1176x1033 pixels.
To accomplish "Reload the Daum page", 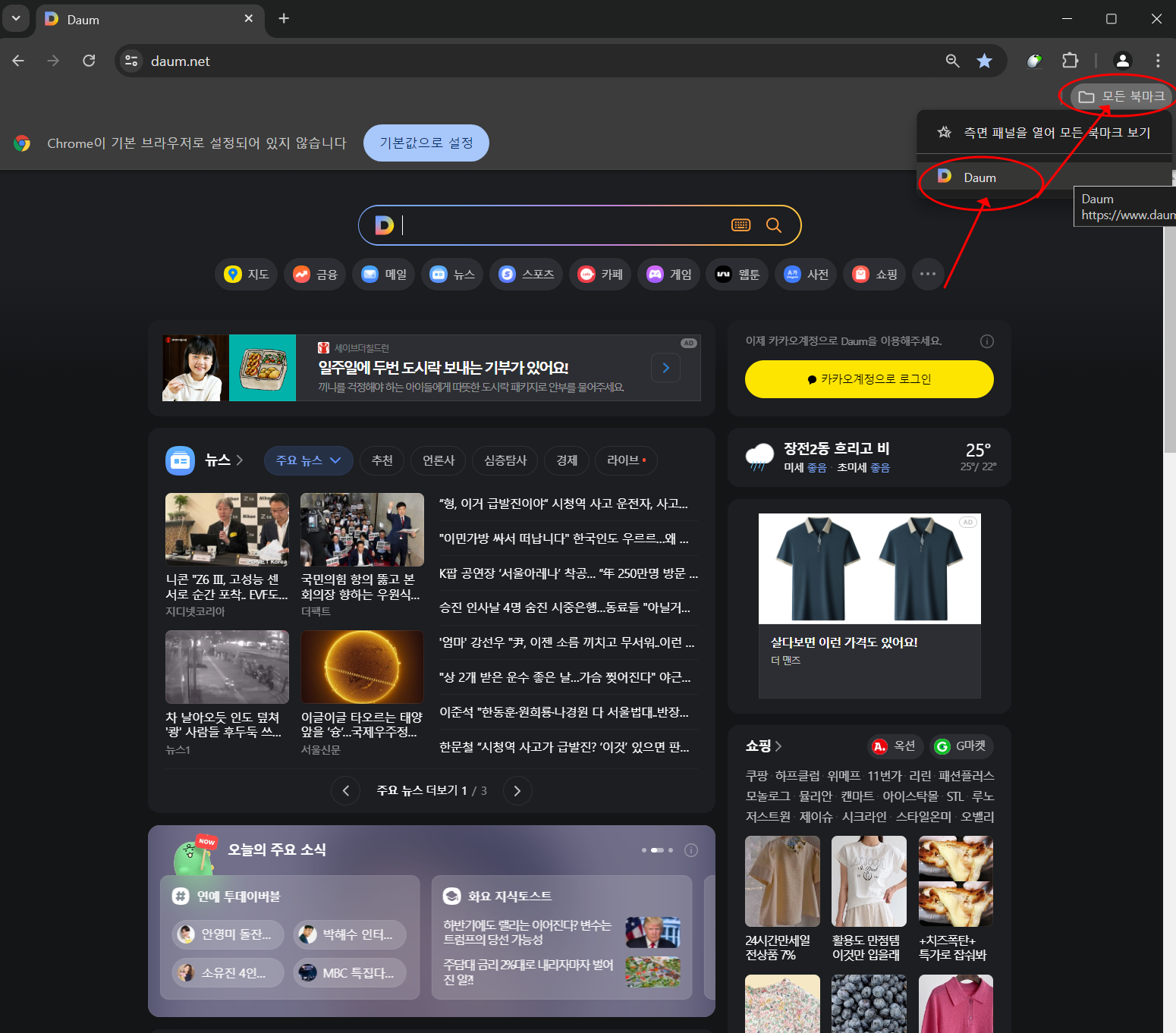I will coord(89,61).
